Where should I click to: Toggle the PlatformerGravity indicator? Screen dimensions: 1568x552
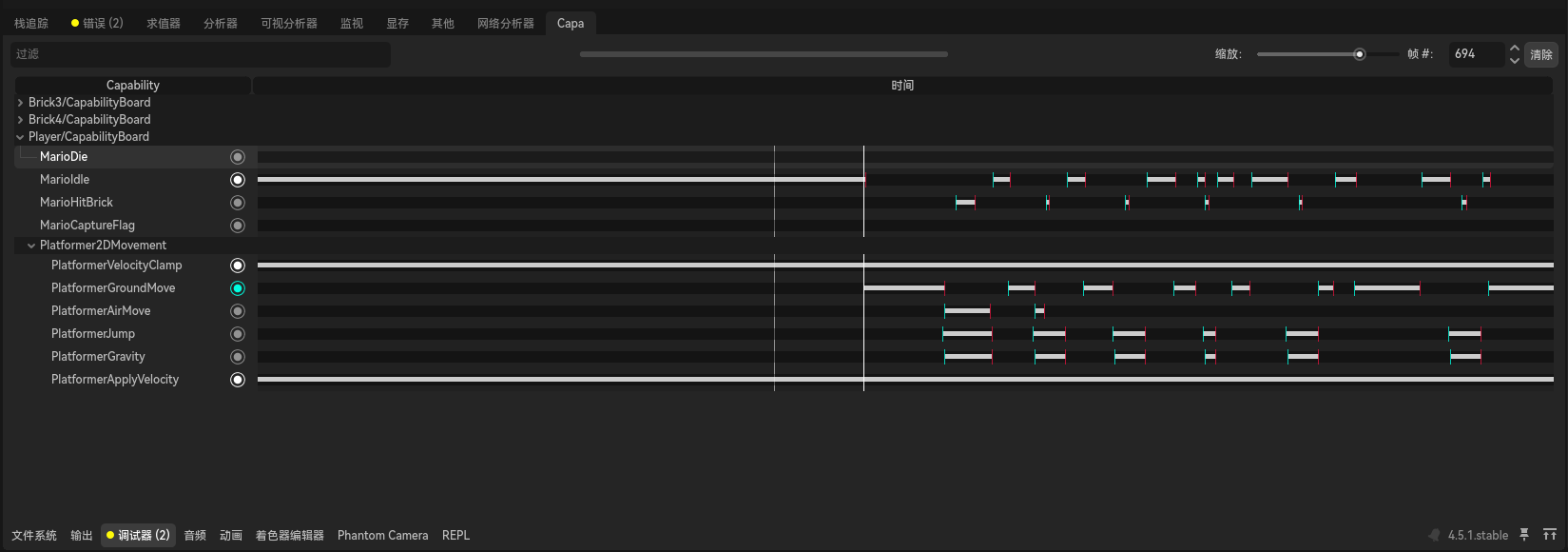point(238,357)
